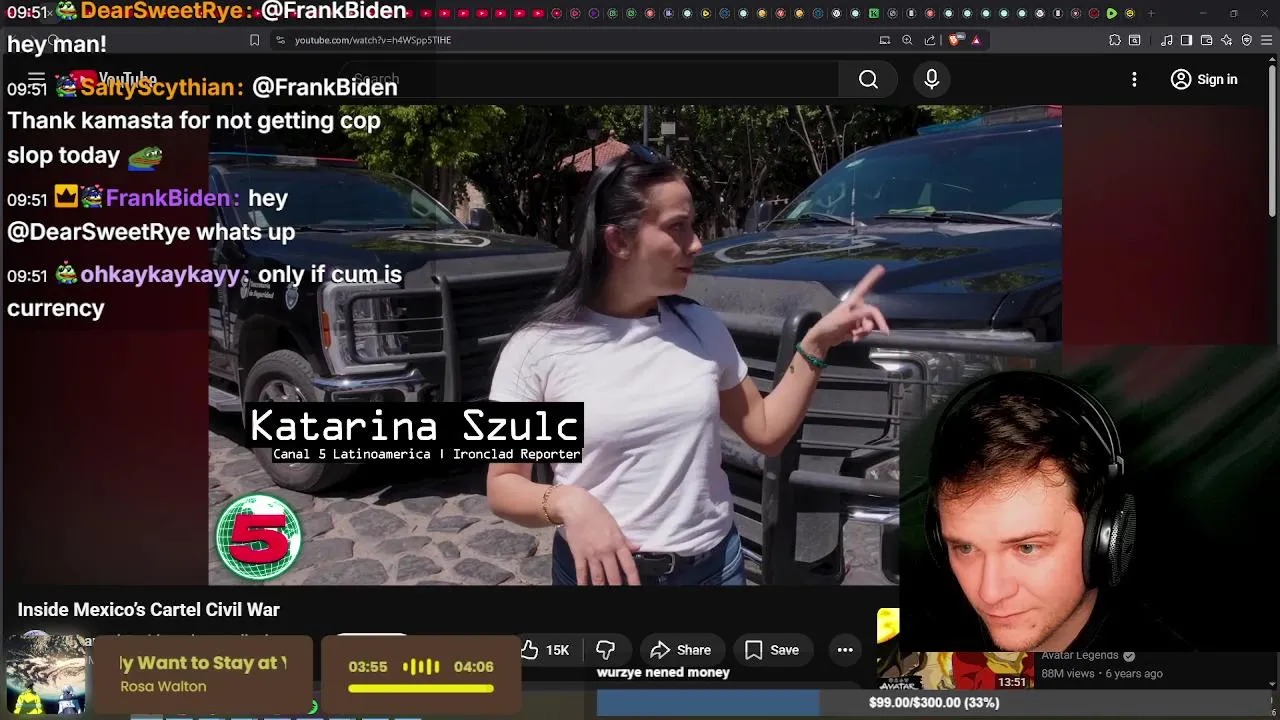Viewport: 1280px width, 720px height.
Task: Click the cast screen icon in address bar
Action: (885, 40)
